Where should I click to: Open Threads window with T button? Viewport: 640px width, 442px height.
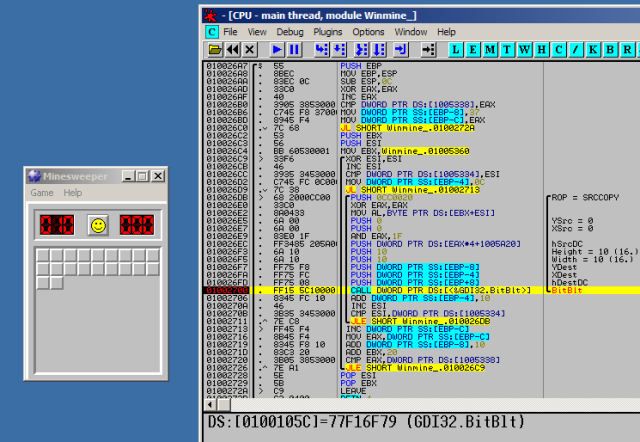coord(507,50)
